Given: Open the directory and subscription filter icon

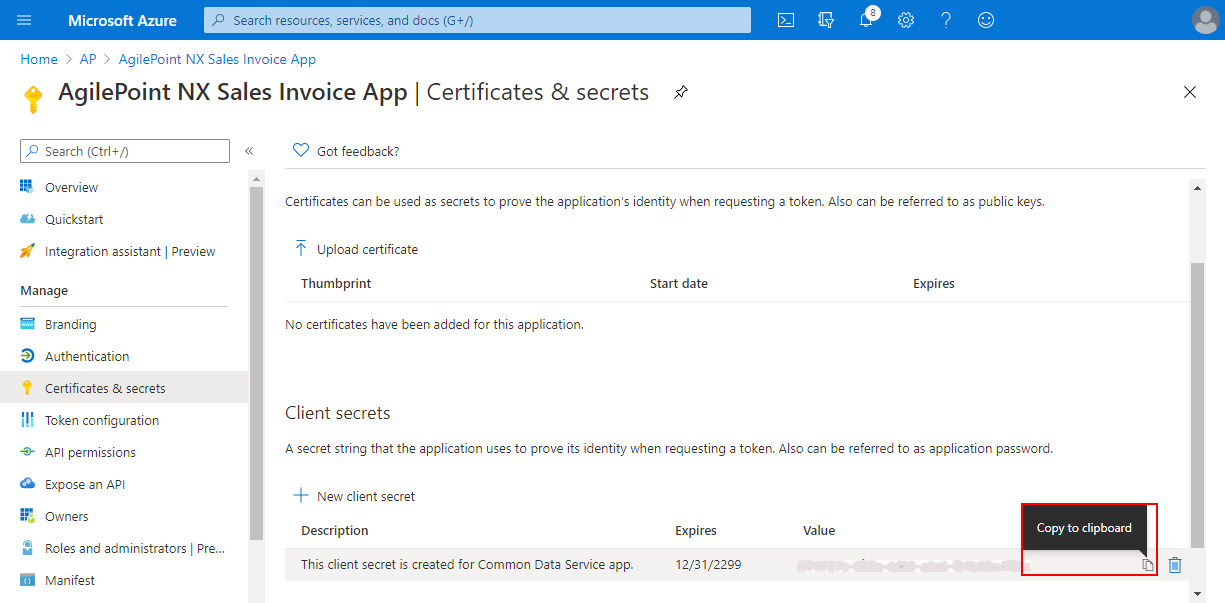Looking at the screenshot, I should tap(826, 20).
